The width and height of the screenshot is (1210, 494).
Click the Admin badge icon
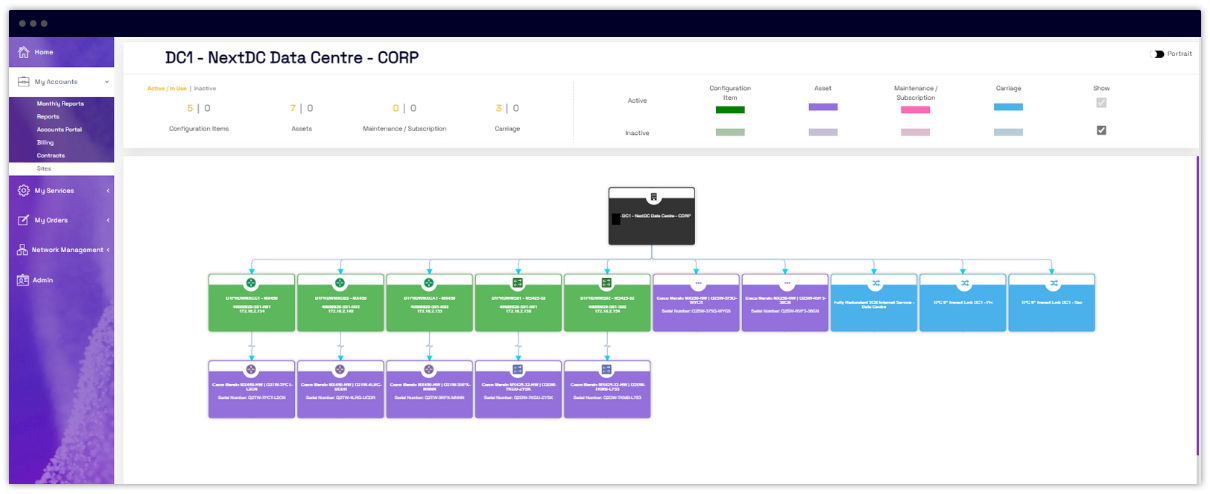[x=23, y=280]
